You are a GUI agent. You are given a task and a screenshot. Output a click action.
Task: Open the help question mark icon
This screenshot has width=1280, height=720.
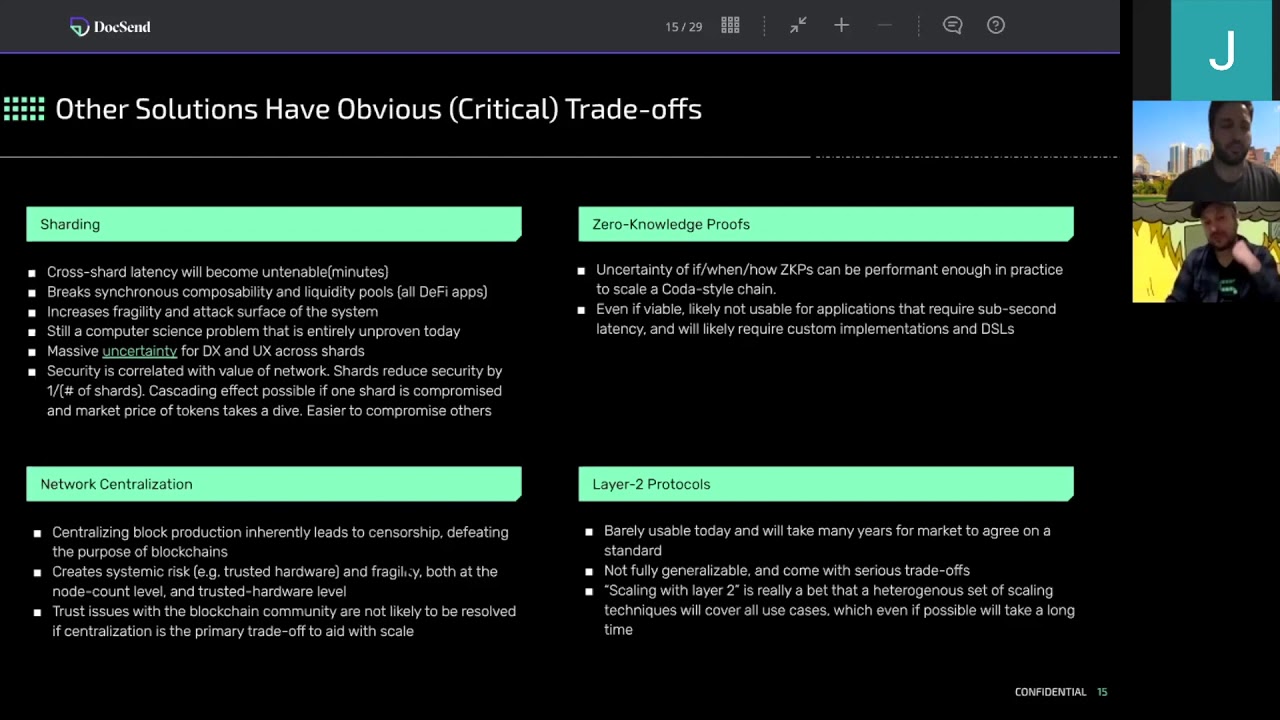(x=996, y=26)
